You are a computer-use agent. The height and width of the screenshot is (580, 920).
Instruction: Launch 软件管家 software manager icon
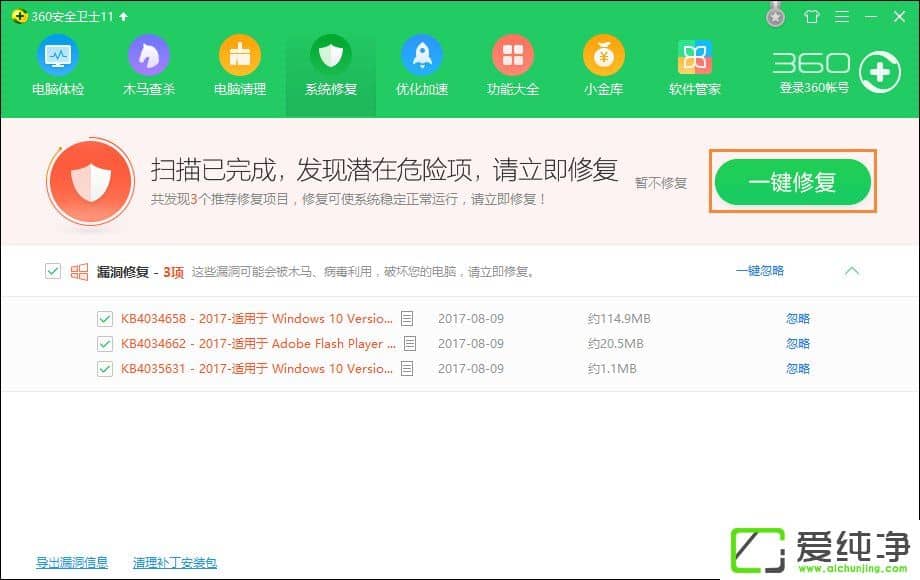click(694, 55)
